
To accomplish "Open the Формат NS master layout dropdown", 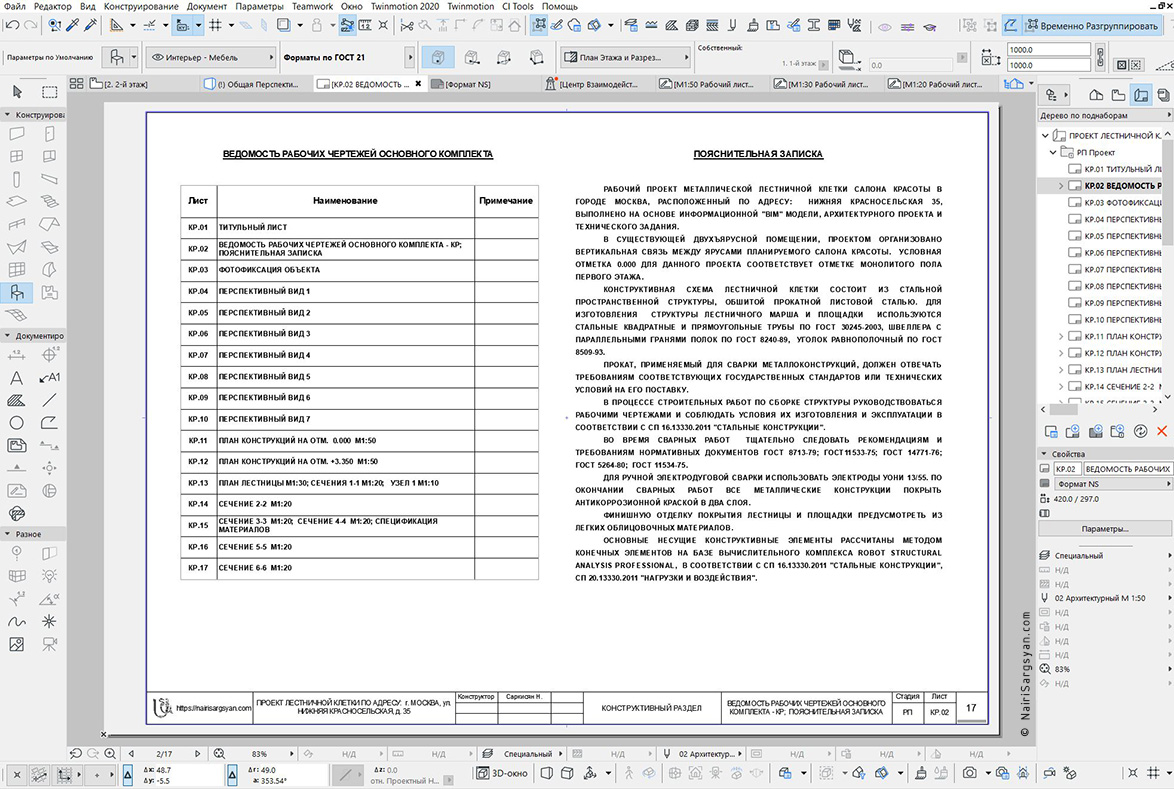I will [x=1113, y=484].
